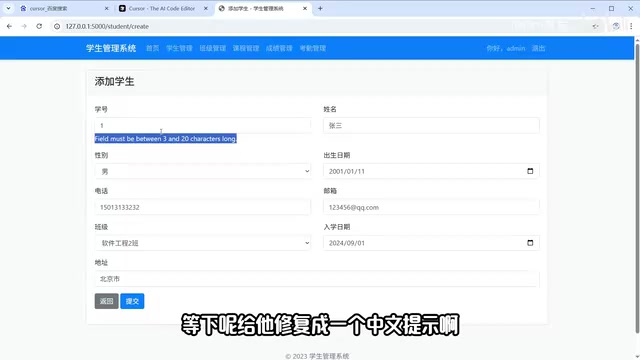This screenshot has width=640, height=360.
Task: Maximize the browser window
Action: (x=611, y=8)
